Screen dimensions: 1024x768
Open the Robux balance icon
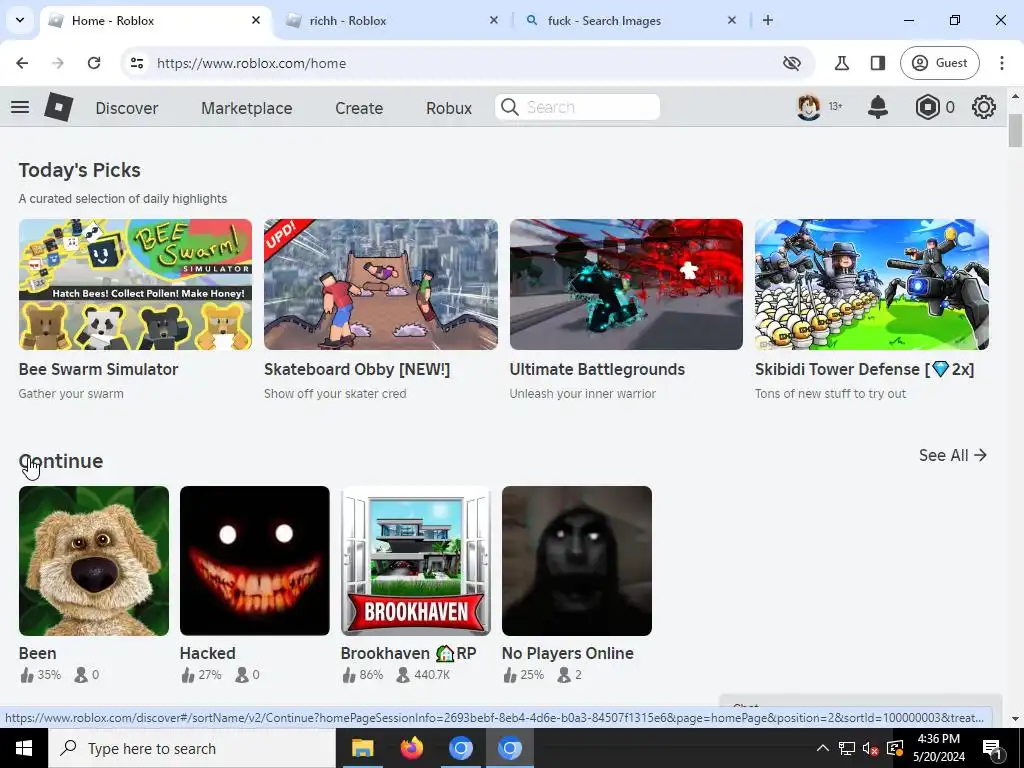pyautogui.click(x=927, y=107)
